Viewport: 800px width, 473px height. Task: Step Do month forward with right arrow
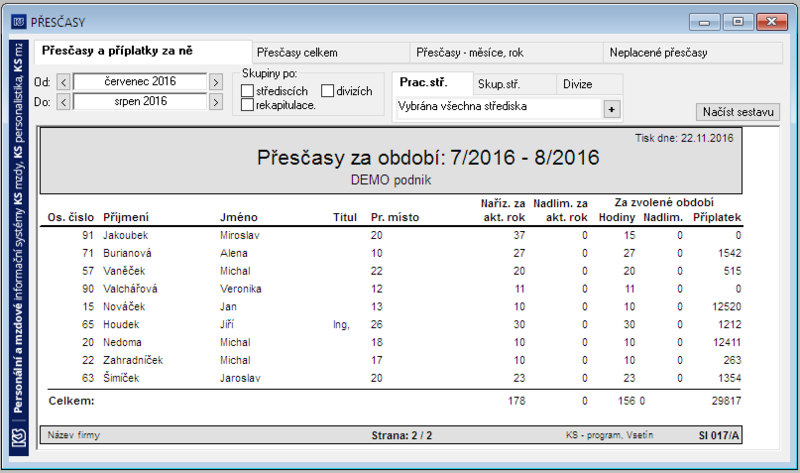(216, 102)
